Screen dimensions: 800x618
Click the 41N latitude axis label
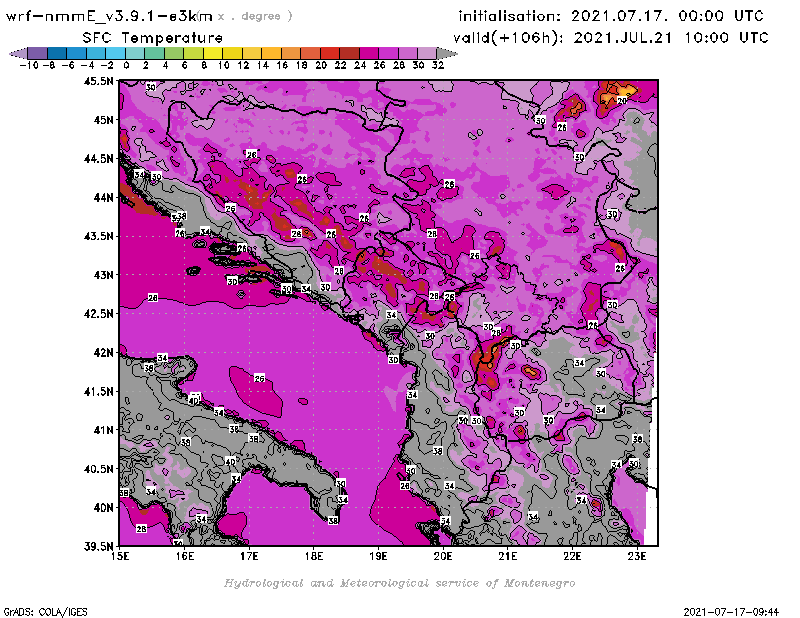(103, 430)
